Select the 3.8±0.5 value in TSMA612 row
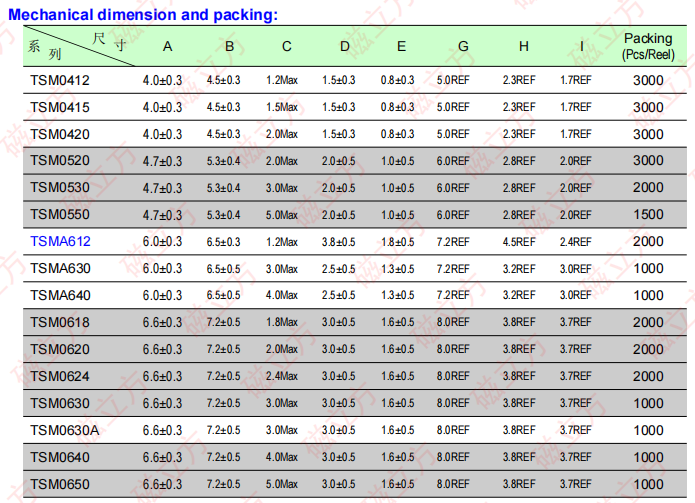 click(339, 241)
